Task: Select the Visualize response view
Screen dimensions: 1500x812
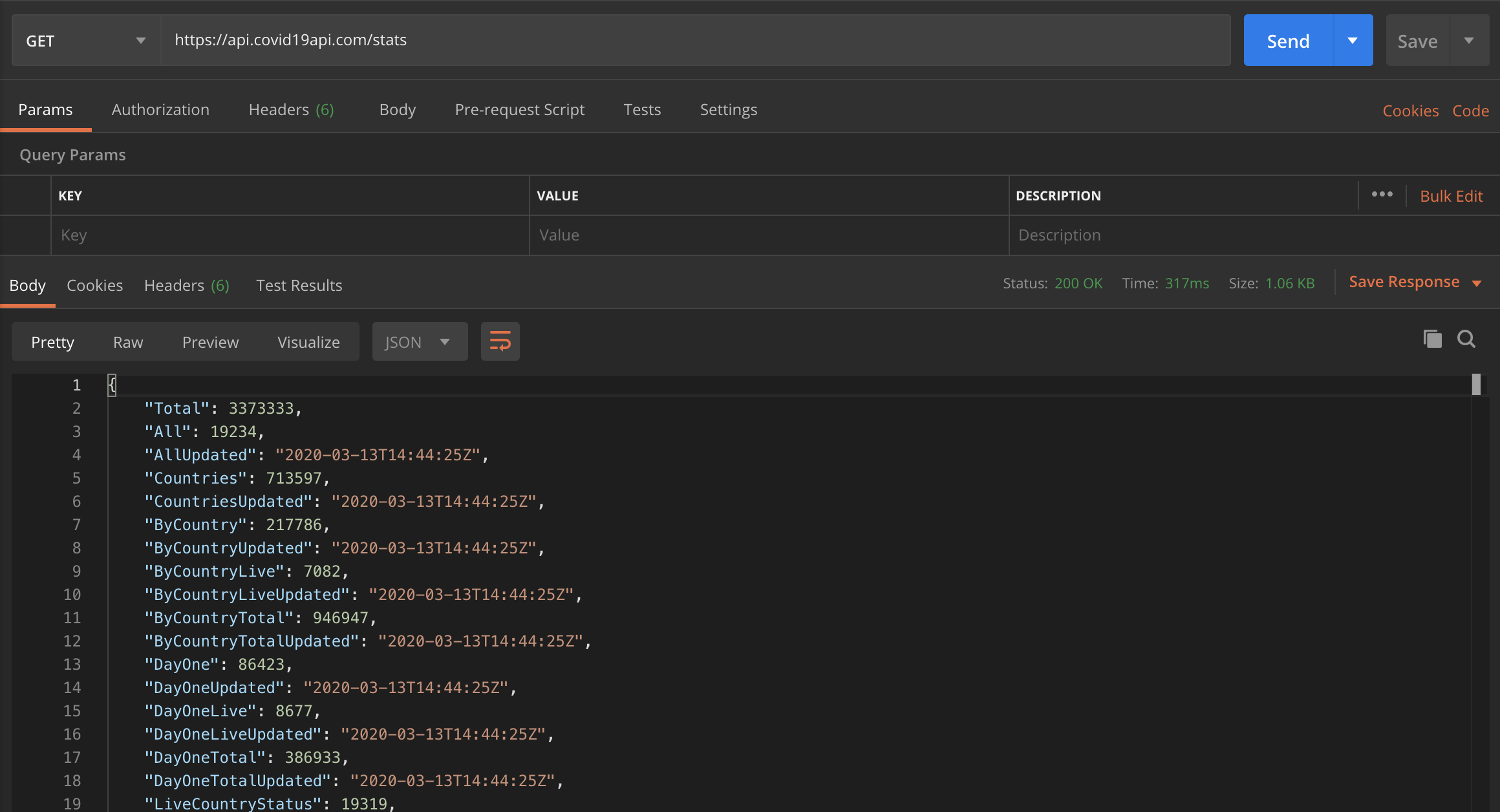Action: pos(308,341)
